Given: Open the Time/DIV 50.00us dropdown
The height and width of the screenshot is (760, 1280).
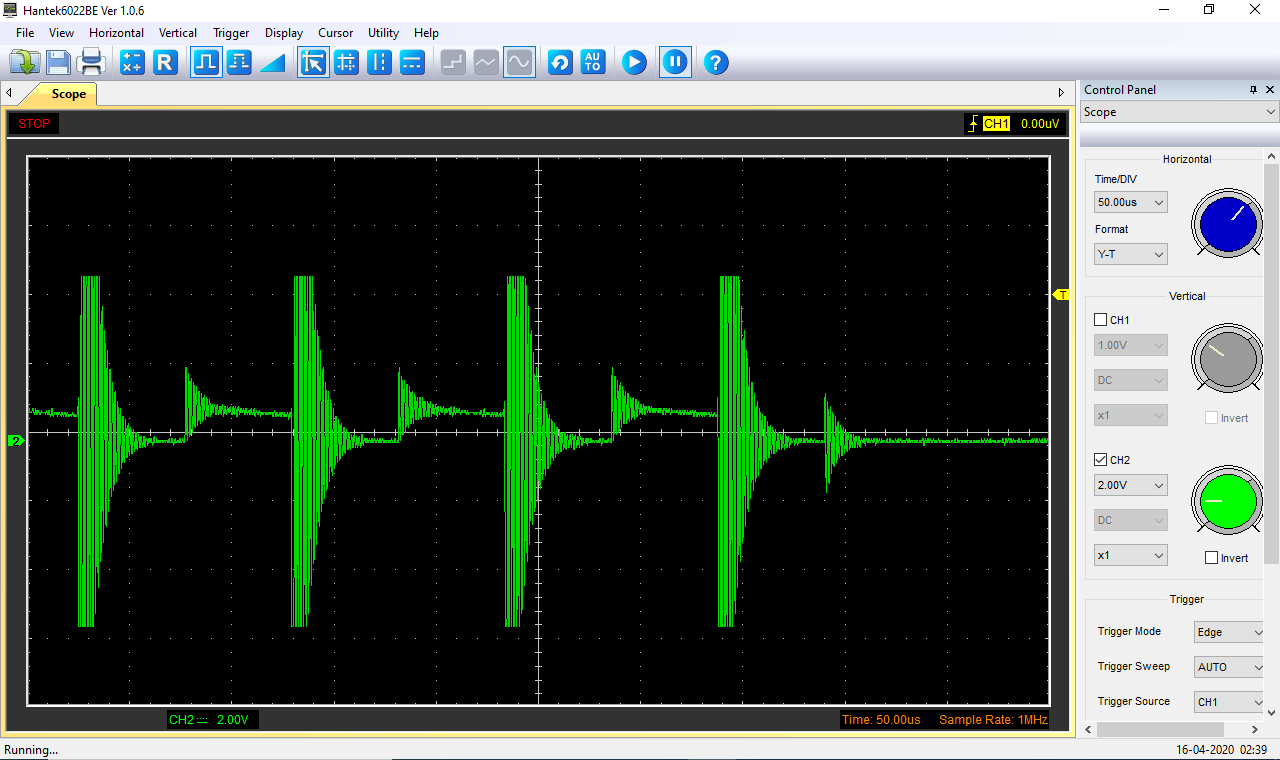Looking at the screenshot, I should pyautogui.click(x=1130, y=202).
